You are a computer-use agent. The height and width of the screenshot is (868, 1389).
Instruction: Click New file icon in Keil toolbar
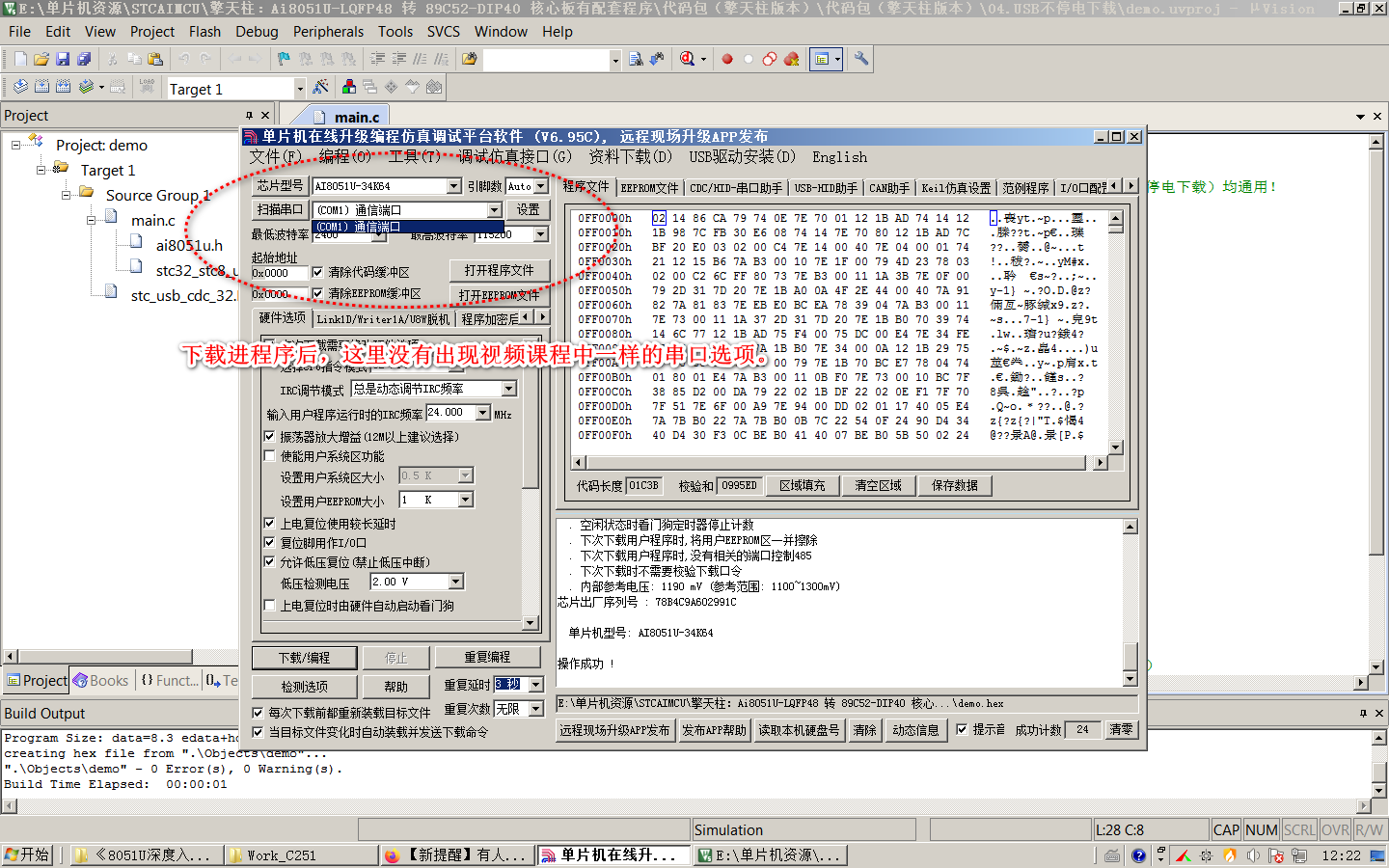point(20,59)
